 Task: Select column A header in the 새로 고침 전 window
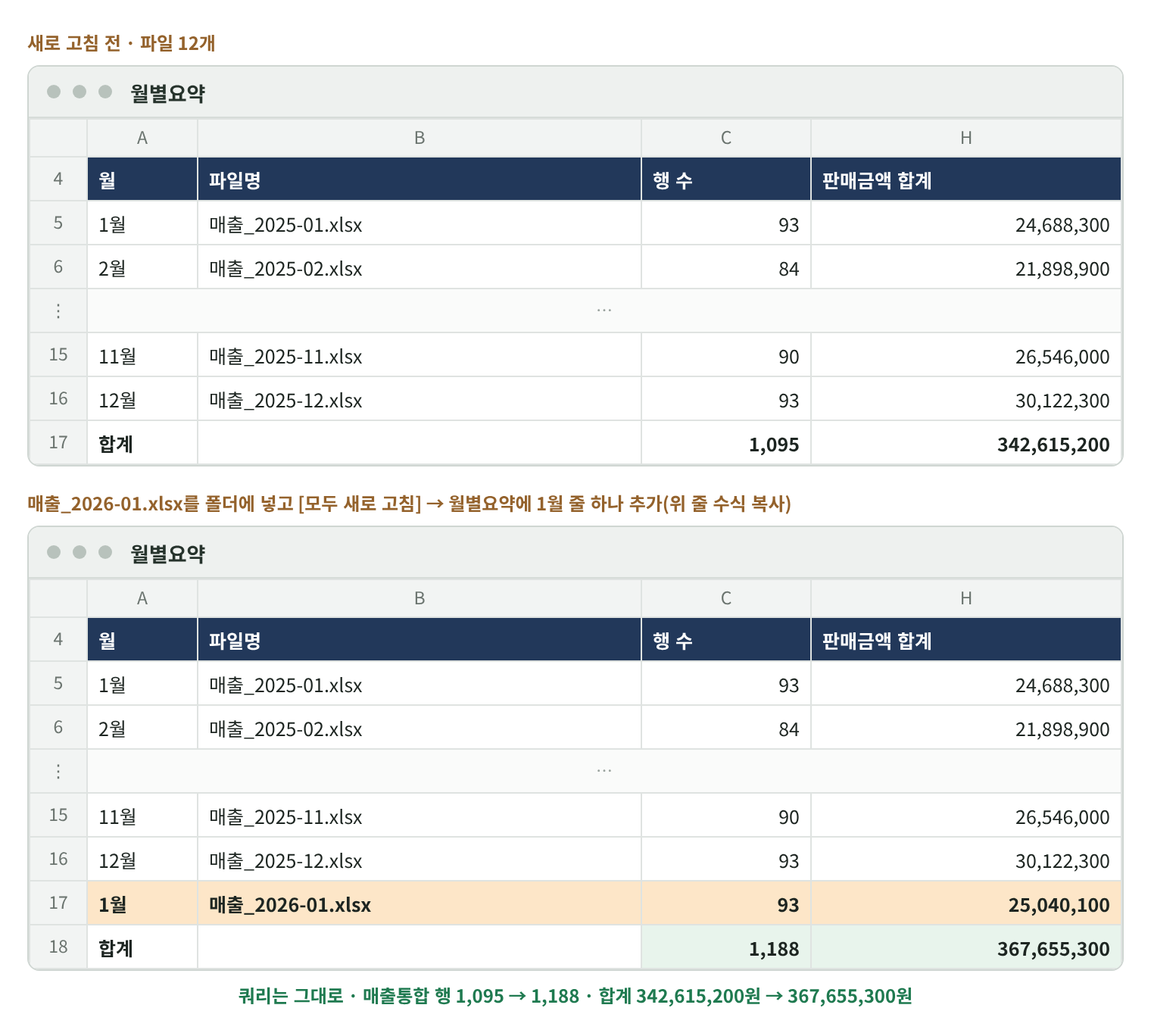[x=142, y=138]
